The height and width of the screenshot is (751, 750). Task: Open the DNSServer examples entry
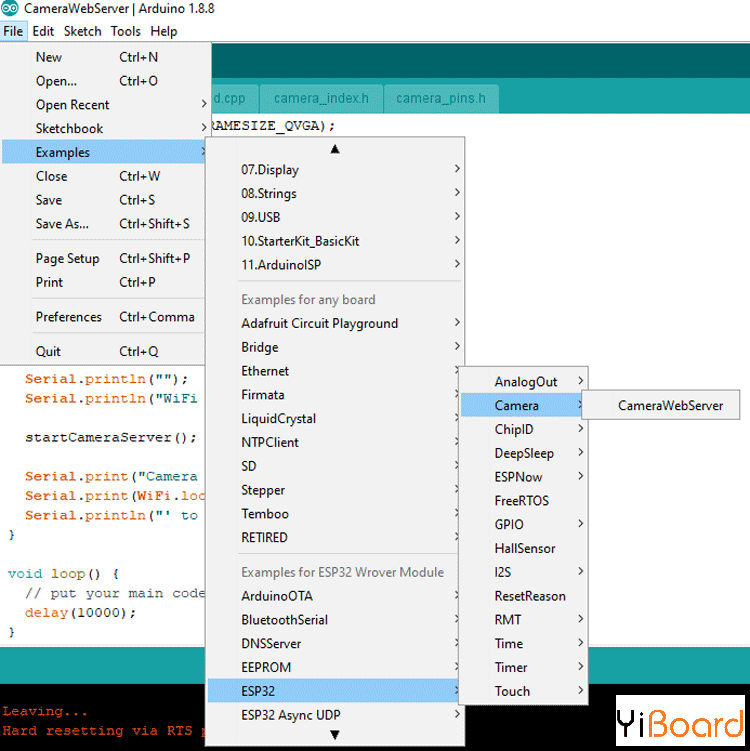(333, 643)
